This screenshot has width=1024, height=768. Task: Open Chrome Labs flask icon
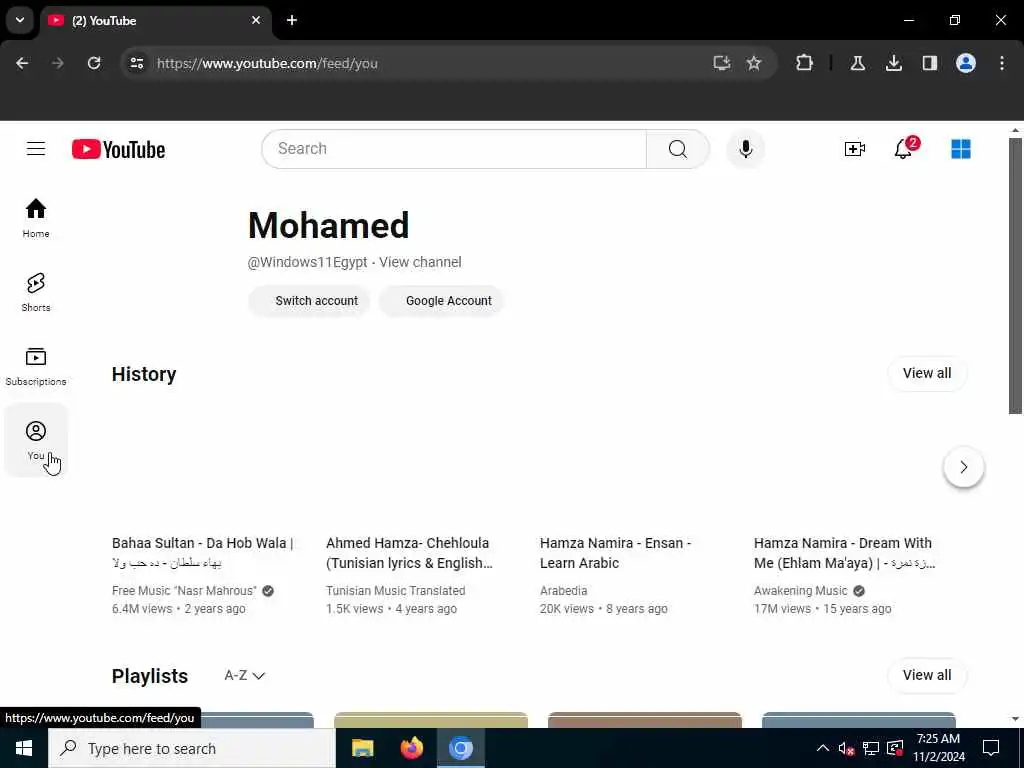coord(857,63)
